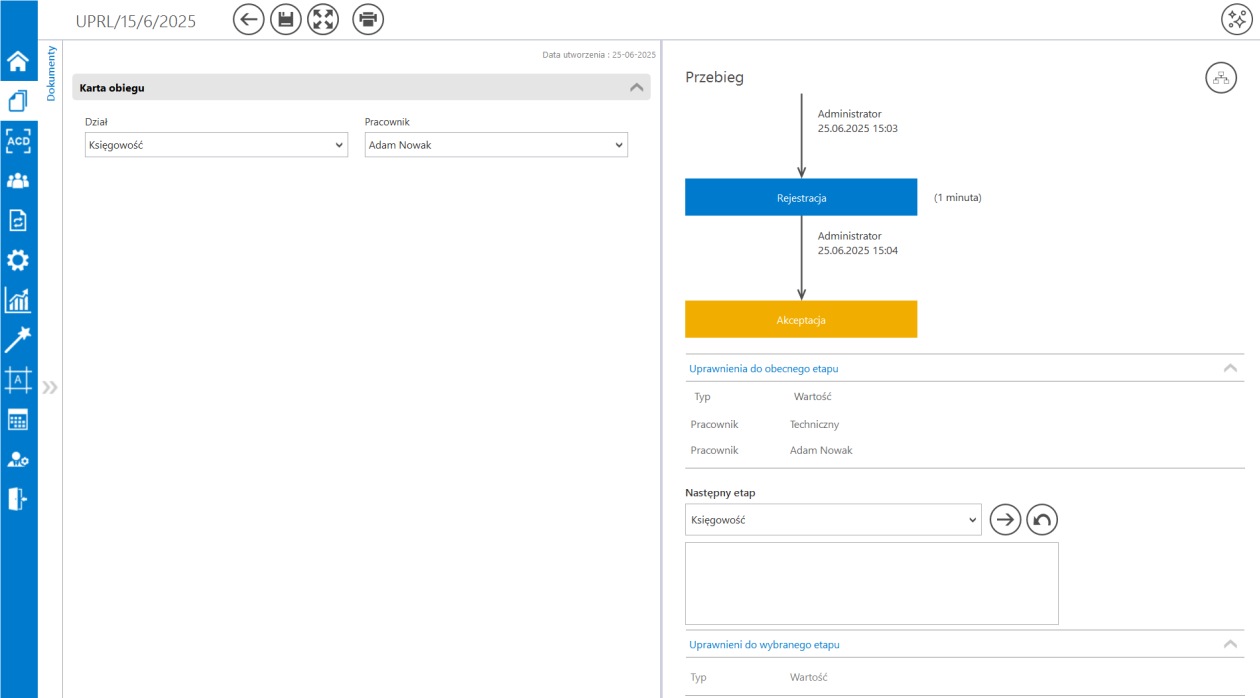This screenshot has width=1260, height=698.
Task: Collapse Uprawnienia do obecnego etapu section
Action: click(x=1230, y=368)
